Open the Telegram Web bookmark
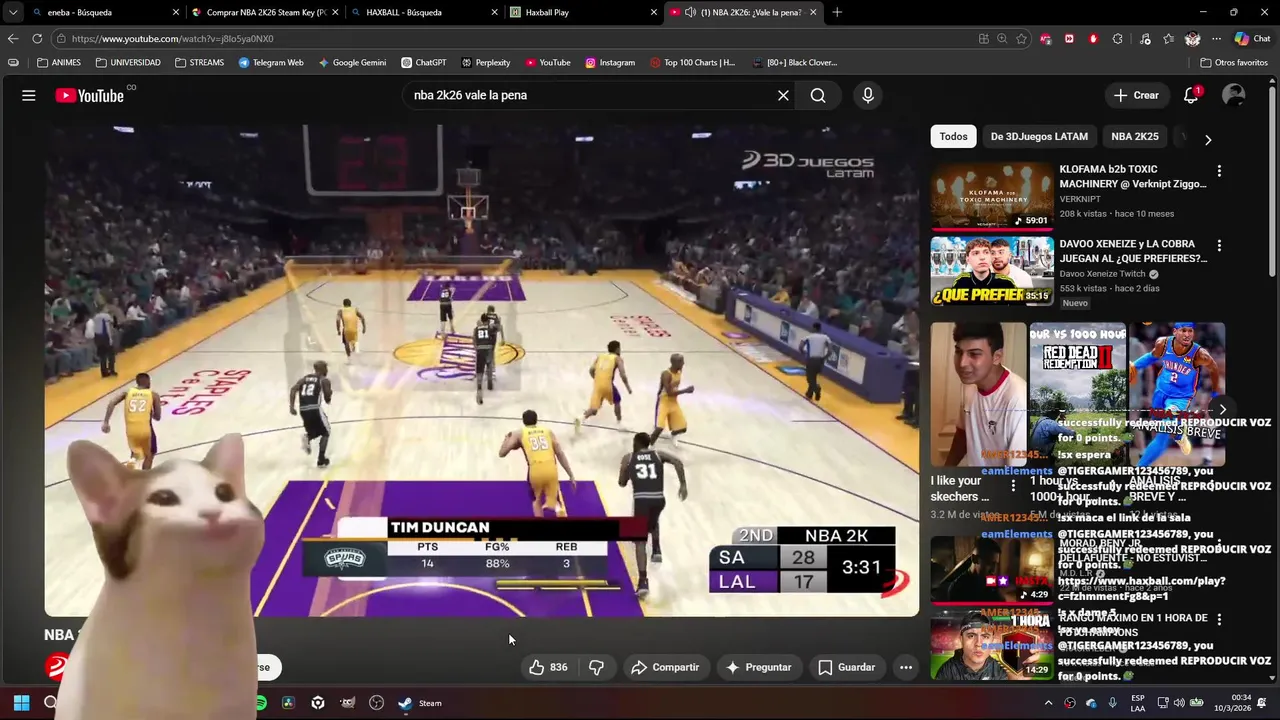Image resolution: width=1280 pixels, height=720 pixels. tap(271, 62)
